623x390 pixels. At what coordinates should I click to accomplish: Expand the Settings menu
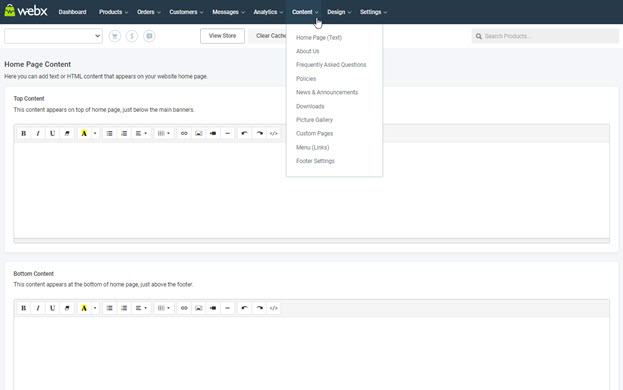coord(373,12)
